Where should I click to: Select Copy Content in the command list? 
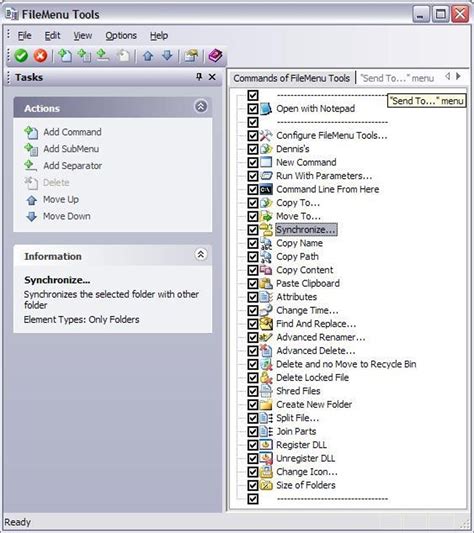[x=305, y=270]
